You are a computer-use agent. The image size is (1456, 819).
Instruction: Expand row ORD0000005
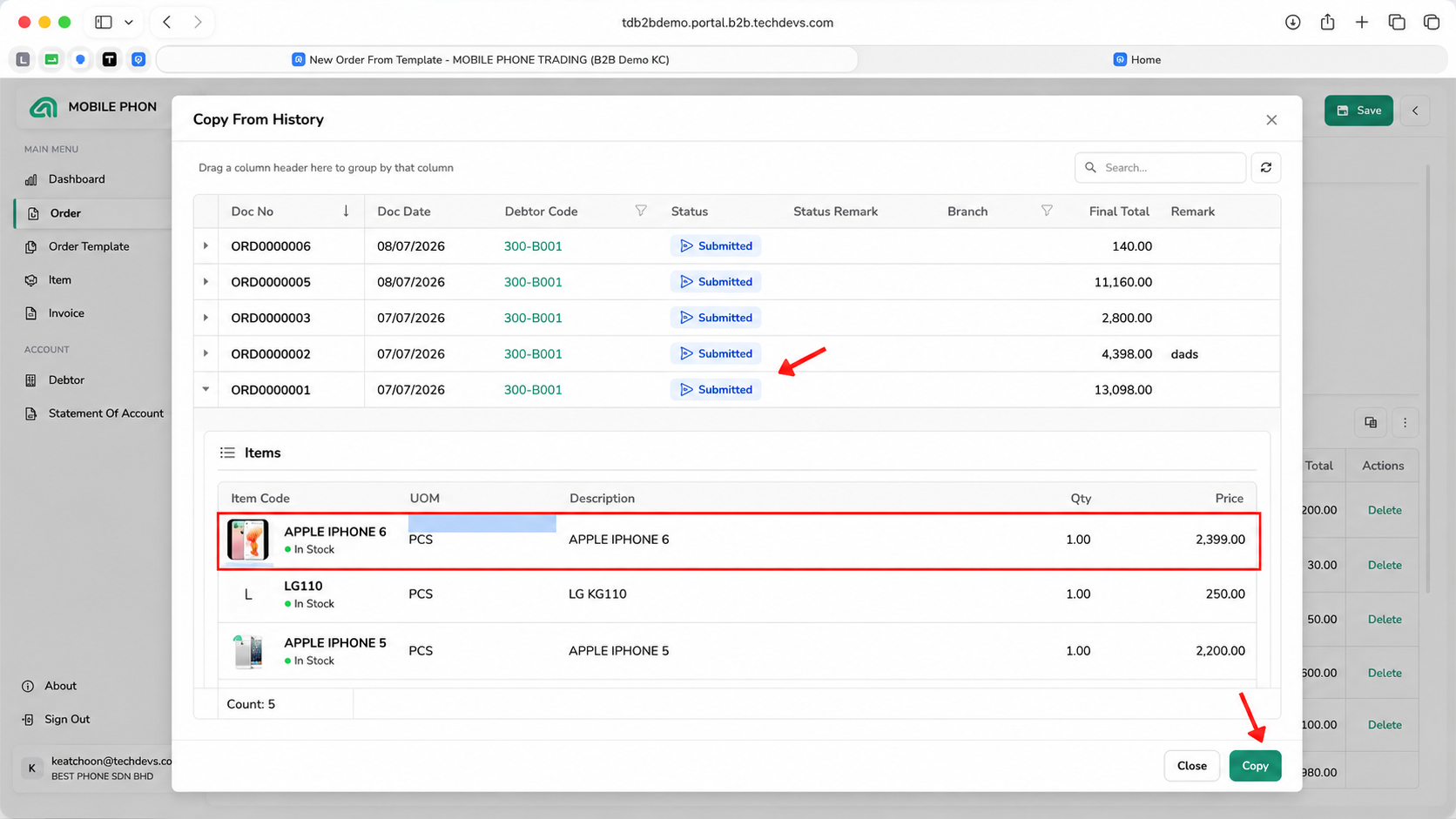206,282
